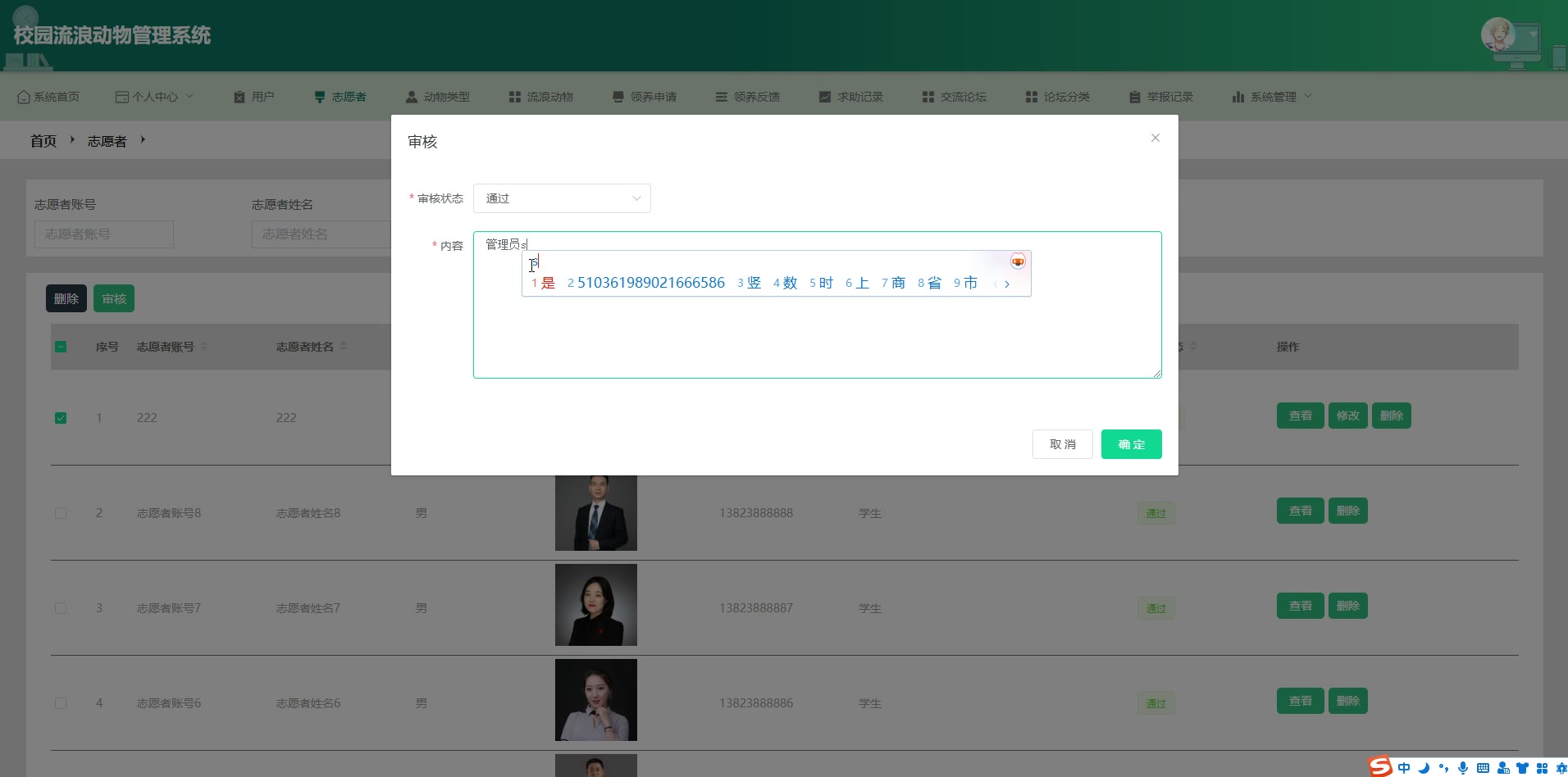Check the checkbox for 志愿者账号7
The image size is (1568, 777).
point(61,608)
